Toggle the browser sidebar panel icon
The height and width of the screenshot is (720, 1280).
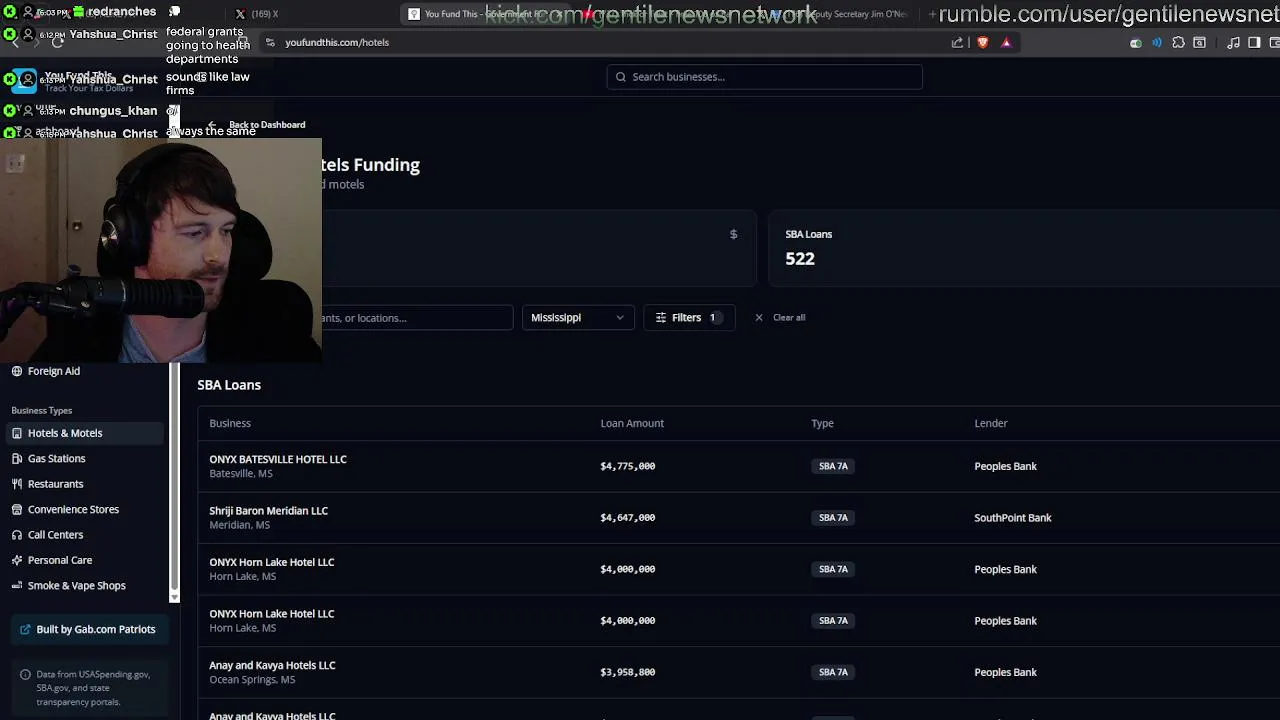point(1254,42)
